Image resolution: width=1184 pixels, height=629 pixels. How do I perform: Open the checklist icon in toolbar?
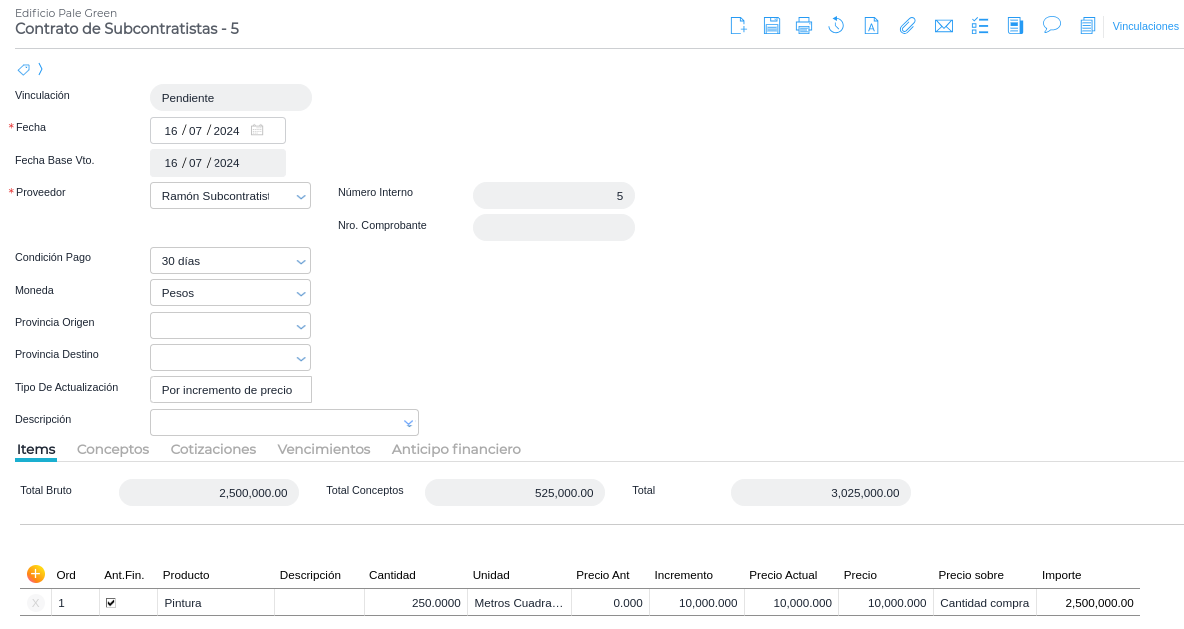(x=980, y=26)
